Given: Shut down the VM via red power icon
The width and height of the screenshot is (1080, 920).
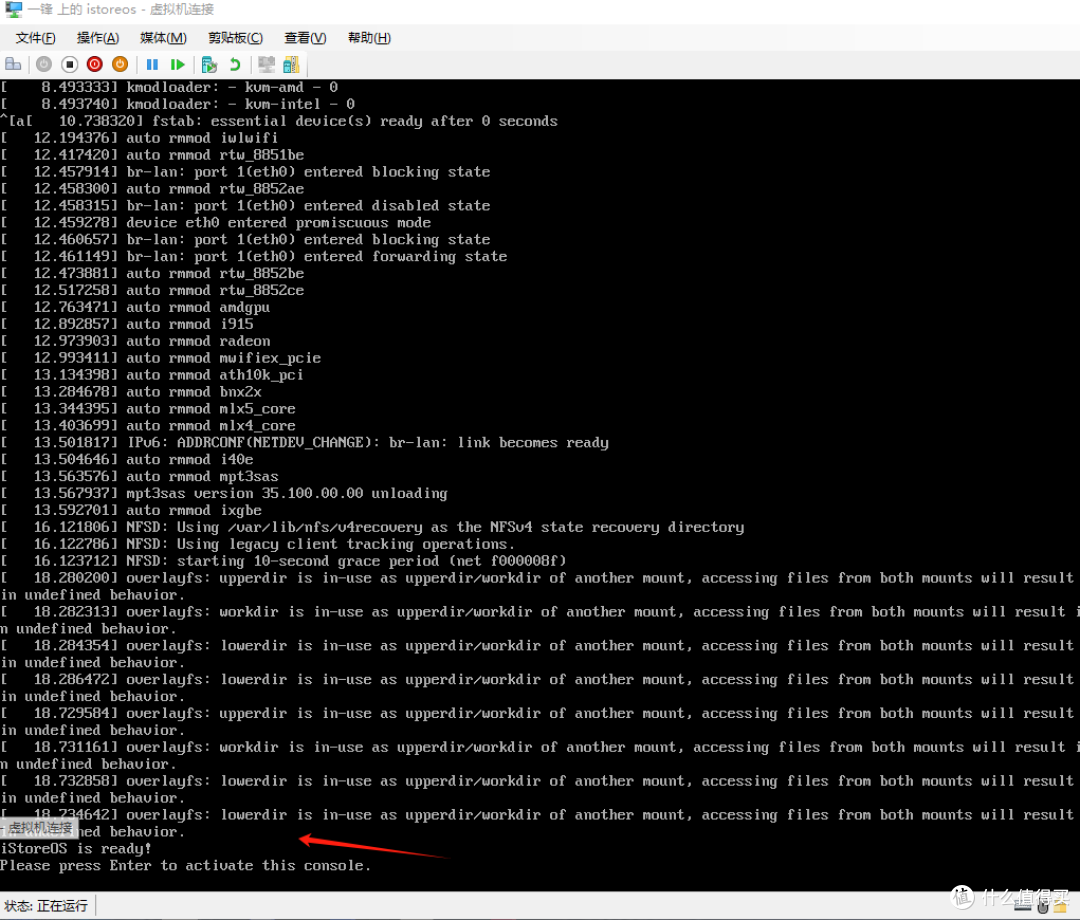Looking at the screenshot, I should coord(95,65).
